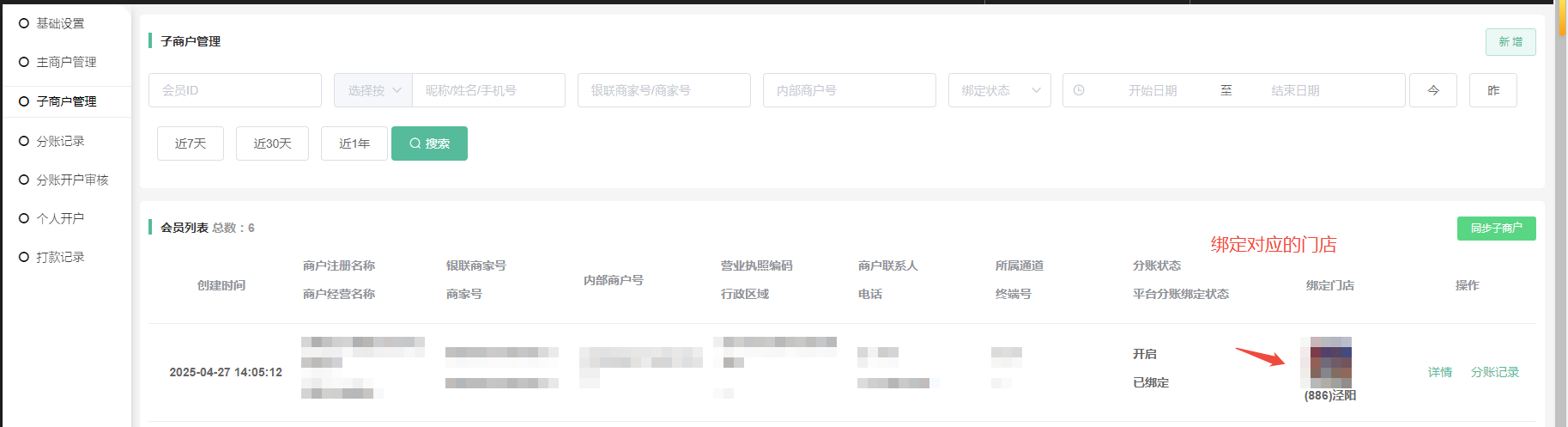Go to 分账开户审核 menu item
Image resolution: width=1568 pixels, height=427 pixels.
click(x=72, y=180)
